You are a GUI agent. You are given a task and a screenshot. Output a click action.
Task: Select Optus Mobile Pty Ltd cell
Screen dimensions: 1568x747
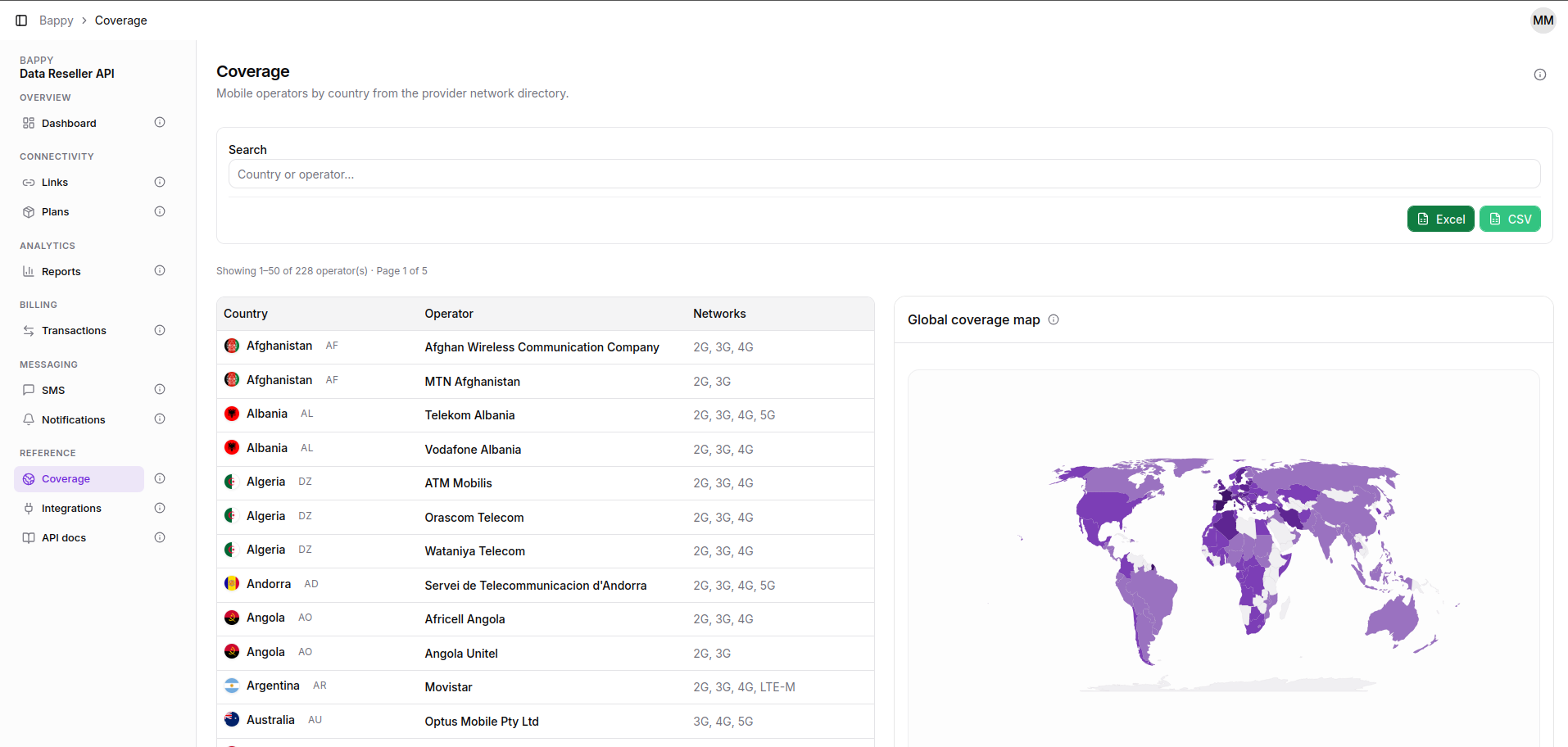[x=482, y=722]
